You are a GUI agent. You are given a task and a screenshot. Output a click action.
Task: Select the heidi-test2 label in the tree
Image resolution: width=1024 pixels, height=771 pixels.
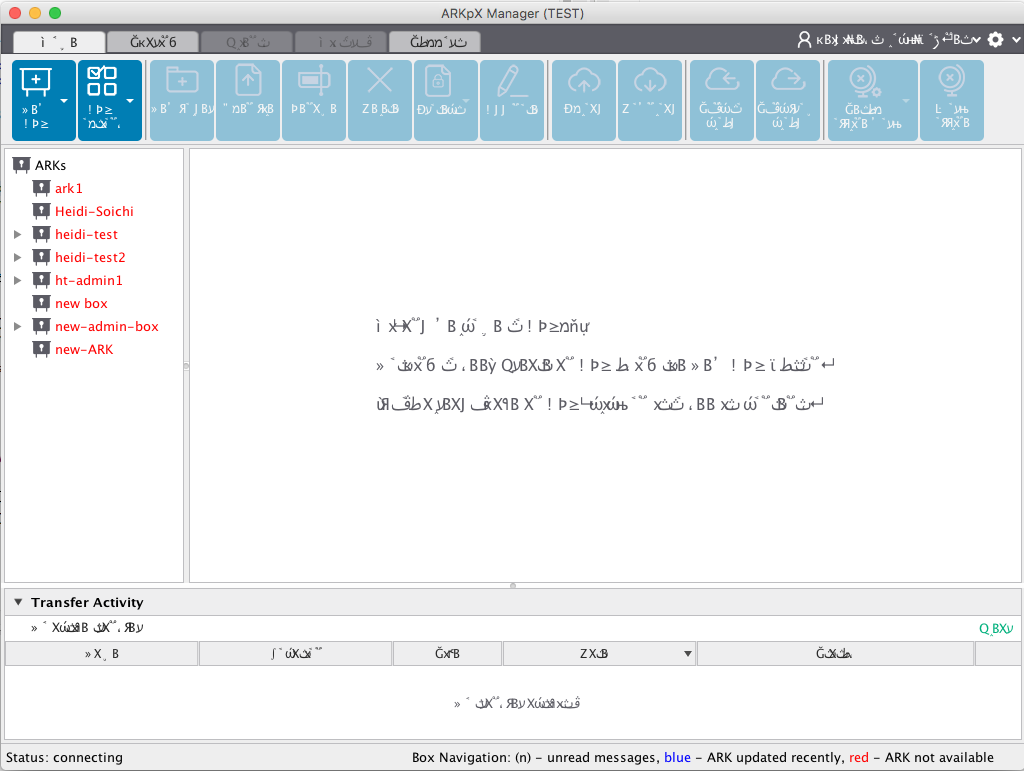tap(90, 257)
